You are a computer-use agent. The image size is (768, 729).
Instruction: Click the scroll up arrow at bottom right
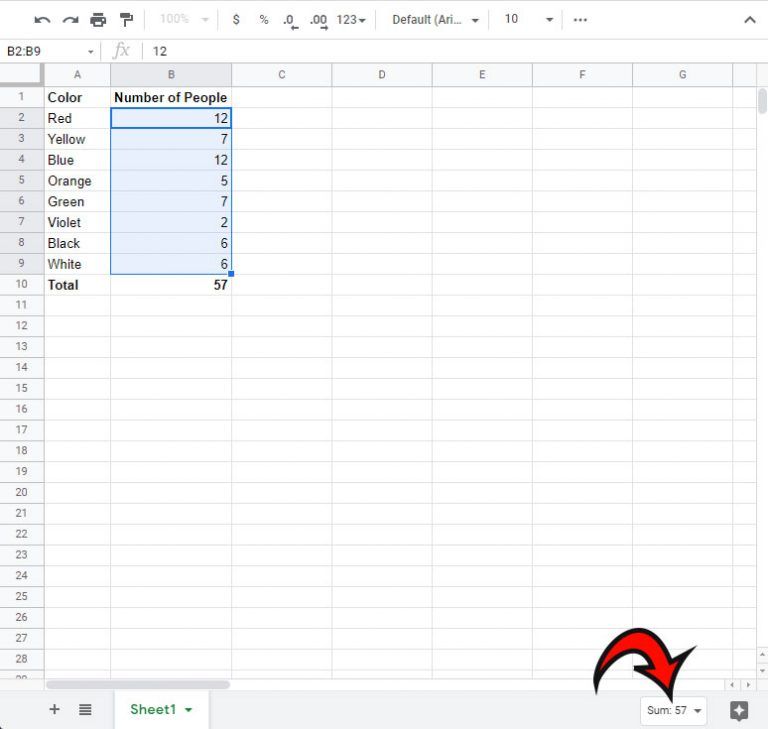[762, 654]
